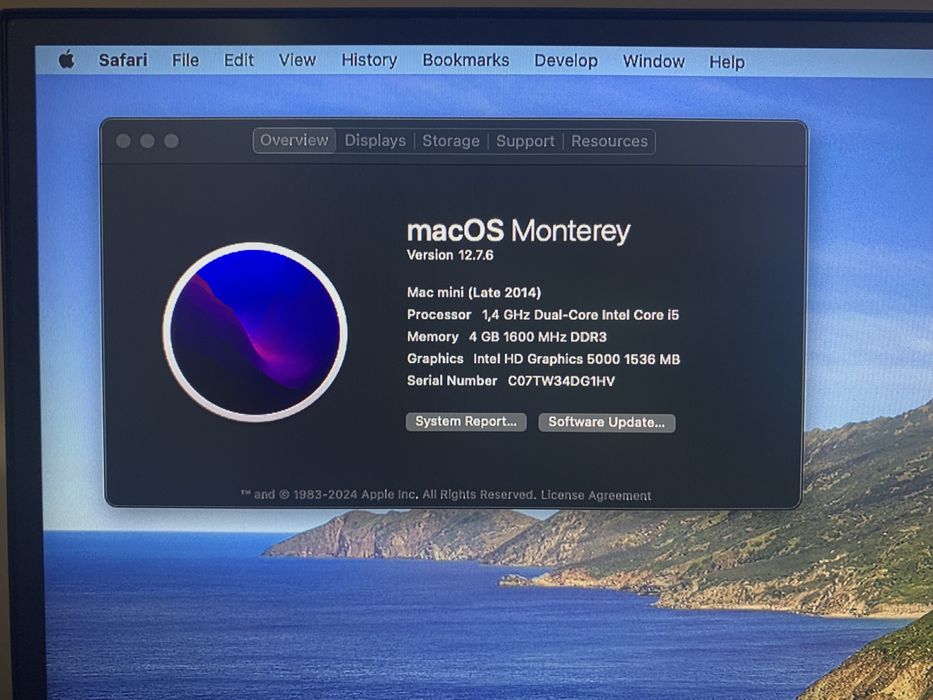Image resolution: width=933 pixels, height=700 pixels.
Task: Click the Software Update... button
Action: [606, 423]
